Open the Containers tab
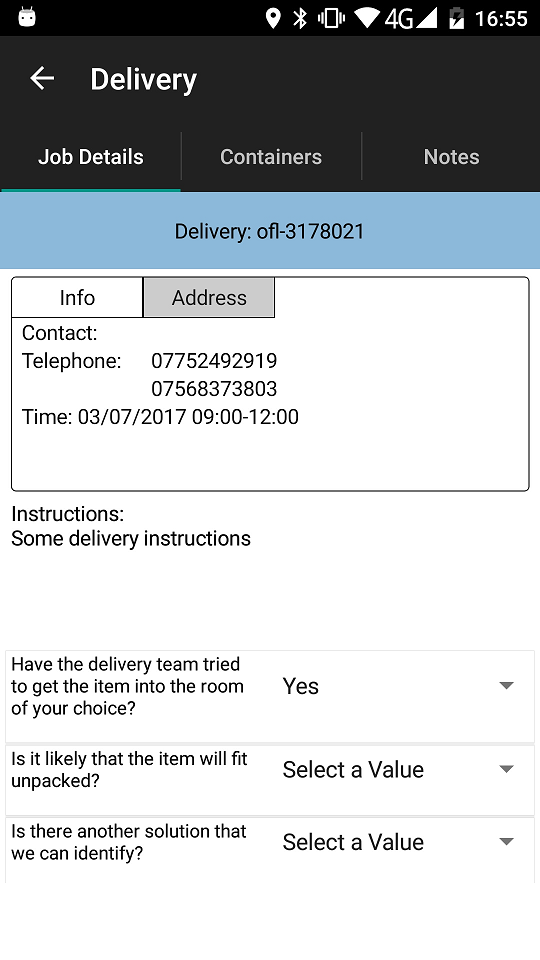Image resolution: width=540 pixels, height=960 pixels. [271, 157]
